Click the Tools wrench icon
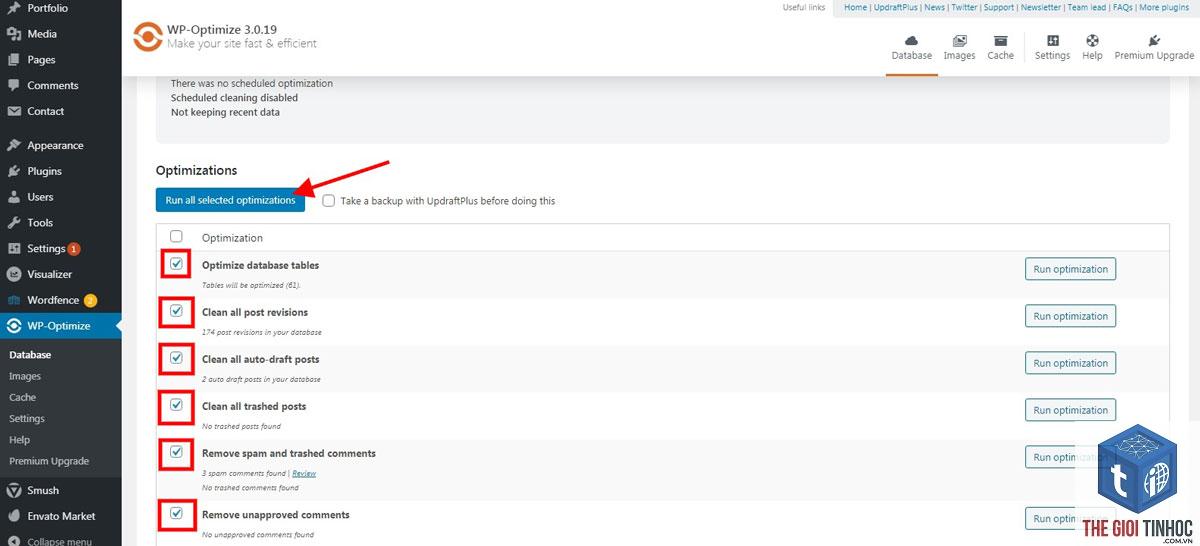The width and height of the screenshot is (1200, 546). (14, 223)
